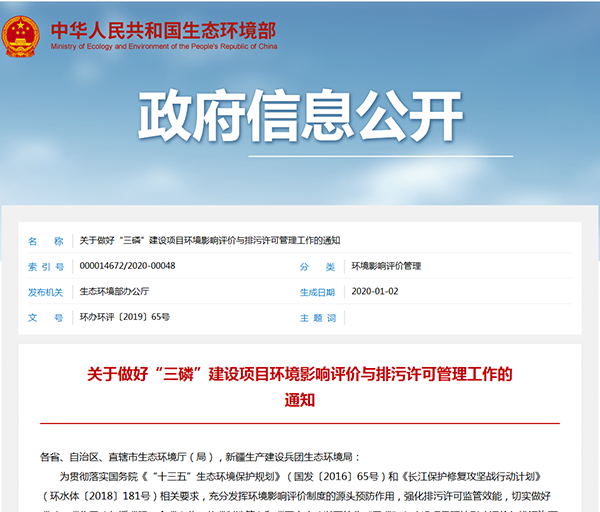The height and width of the screenshot is (512, 600).
Task: Click the date 2020-01-02
Action: tap(375, 292)
